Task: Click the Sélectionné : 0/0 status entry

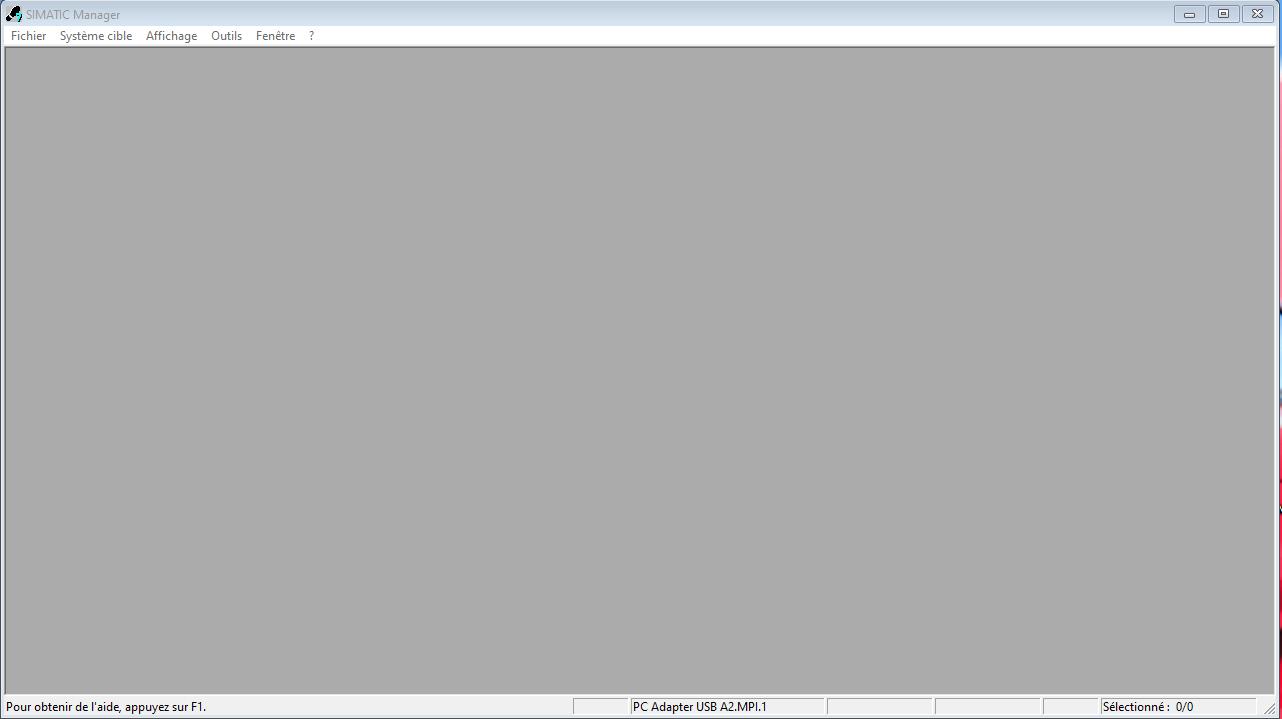Action: pyautogui.click(x=1178, y=707)
